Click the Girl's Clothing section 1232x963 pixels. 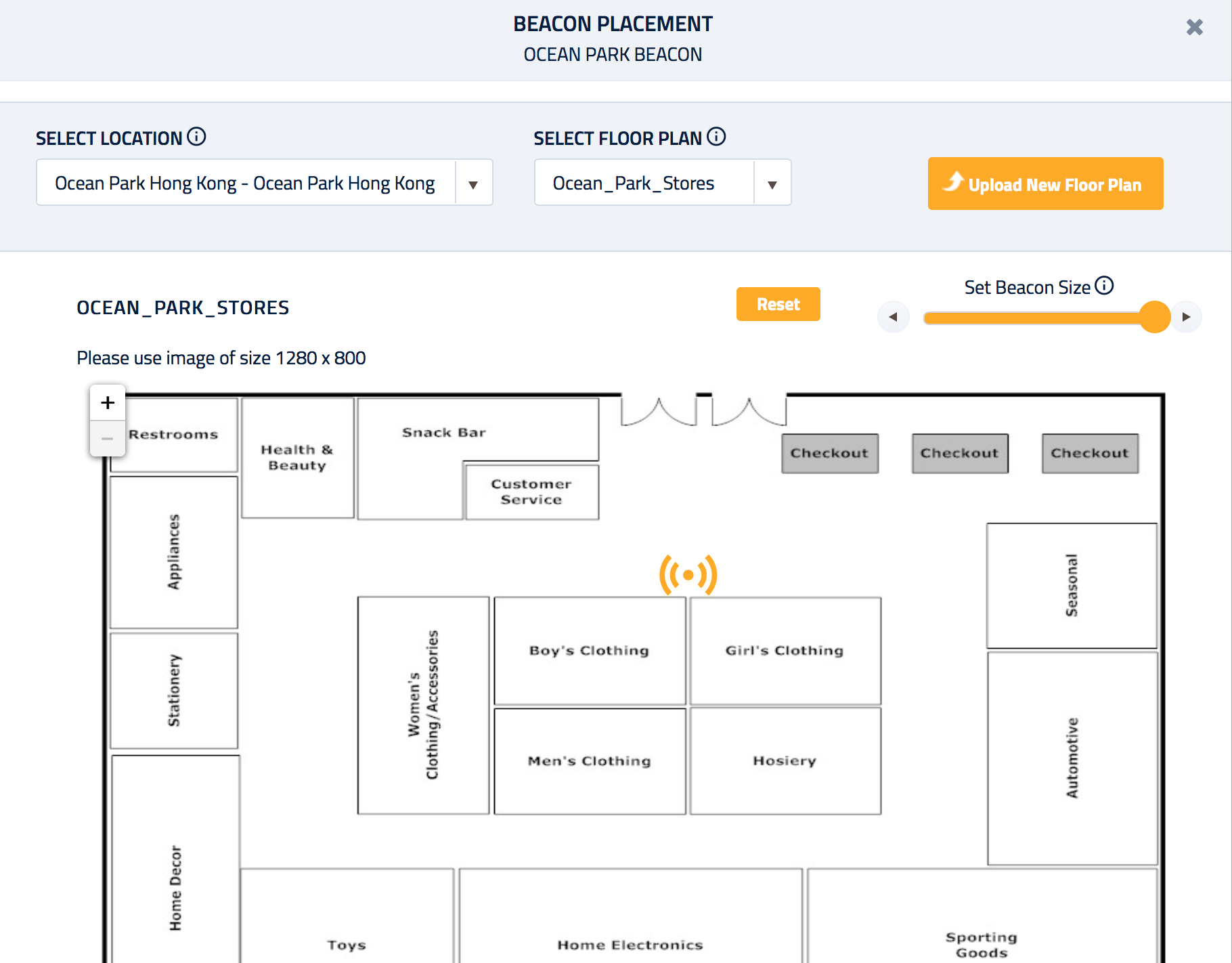[x=785, y=651]
